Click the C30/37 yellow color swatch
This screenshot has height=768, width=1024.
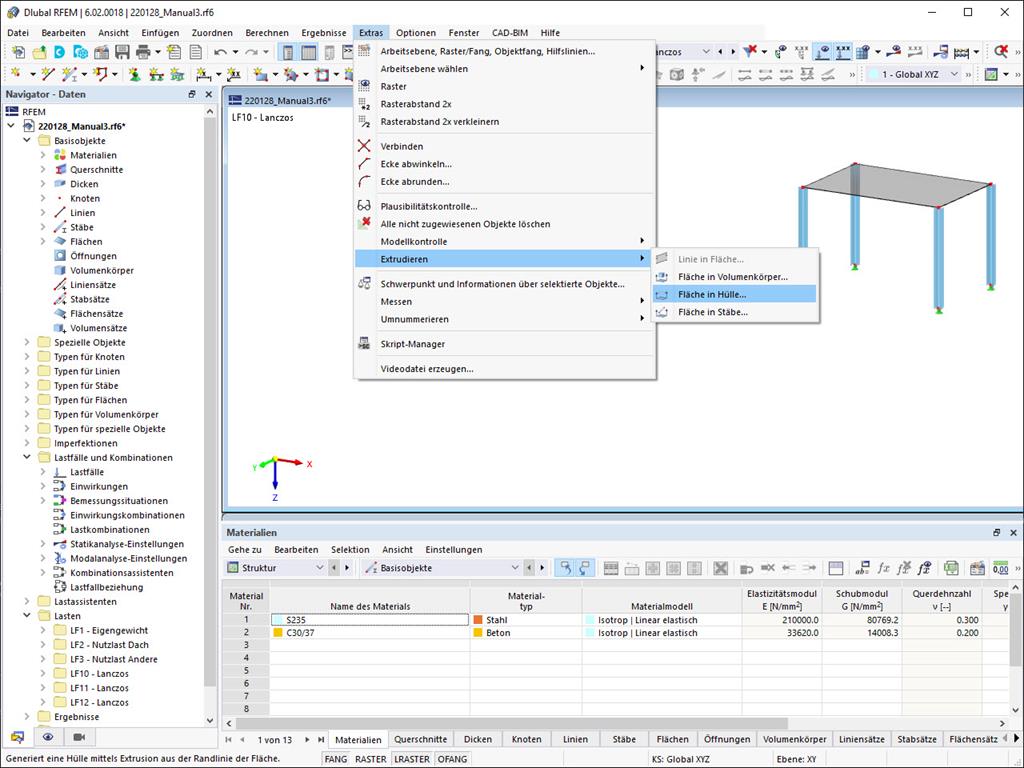pos(278,633)
